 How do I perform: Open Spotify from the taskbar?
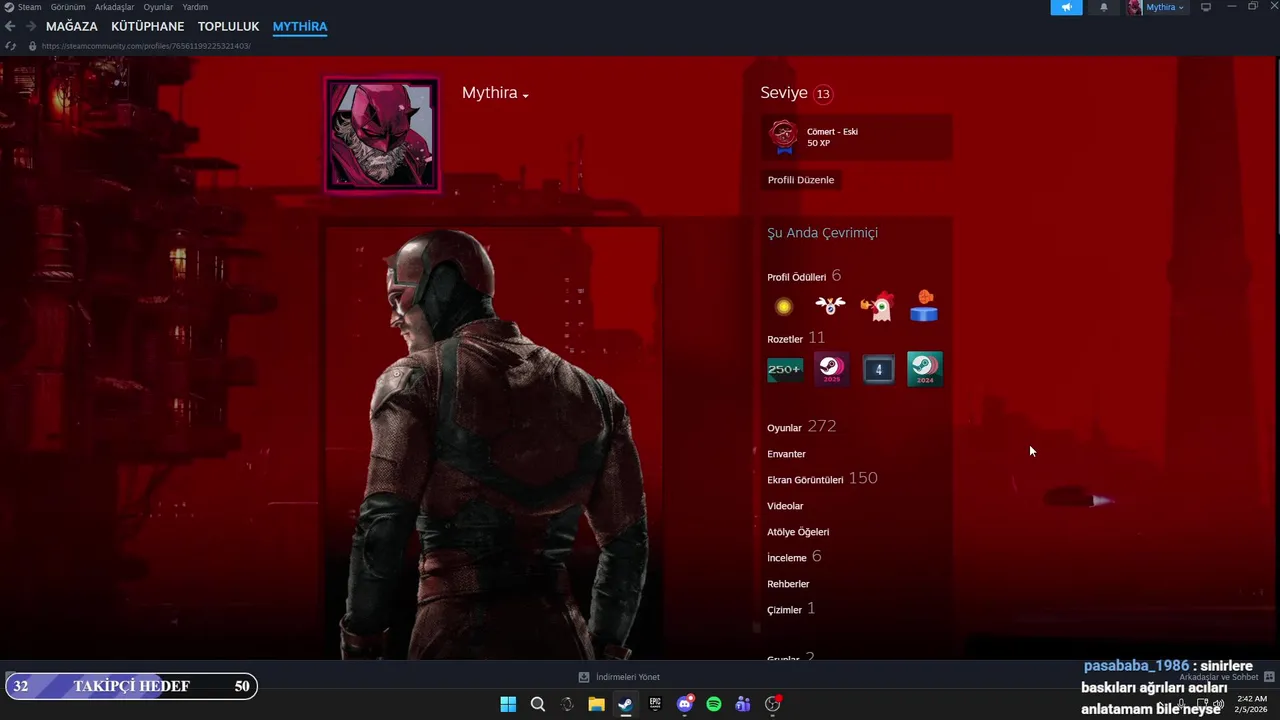coord(713,704)
